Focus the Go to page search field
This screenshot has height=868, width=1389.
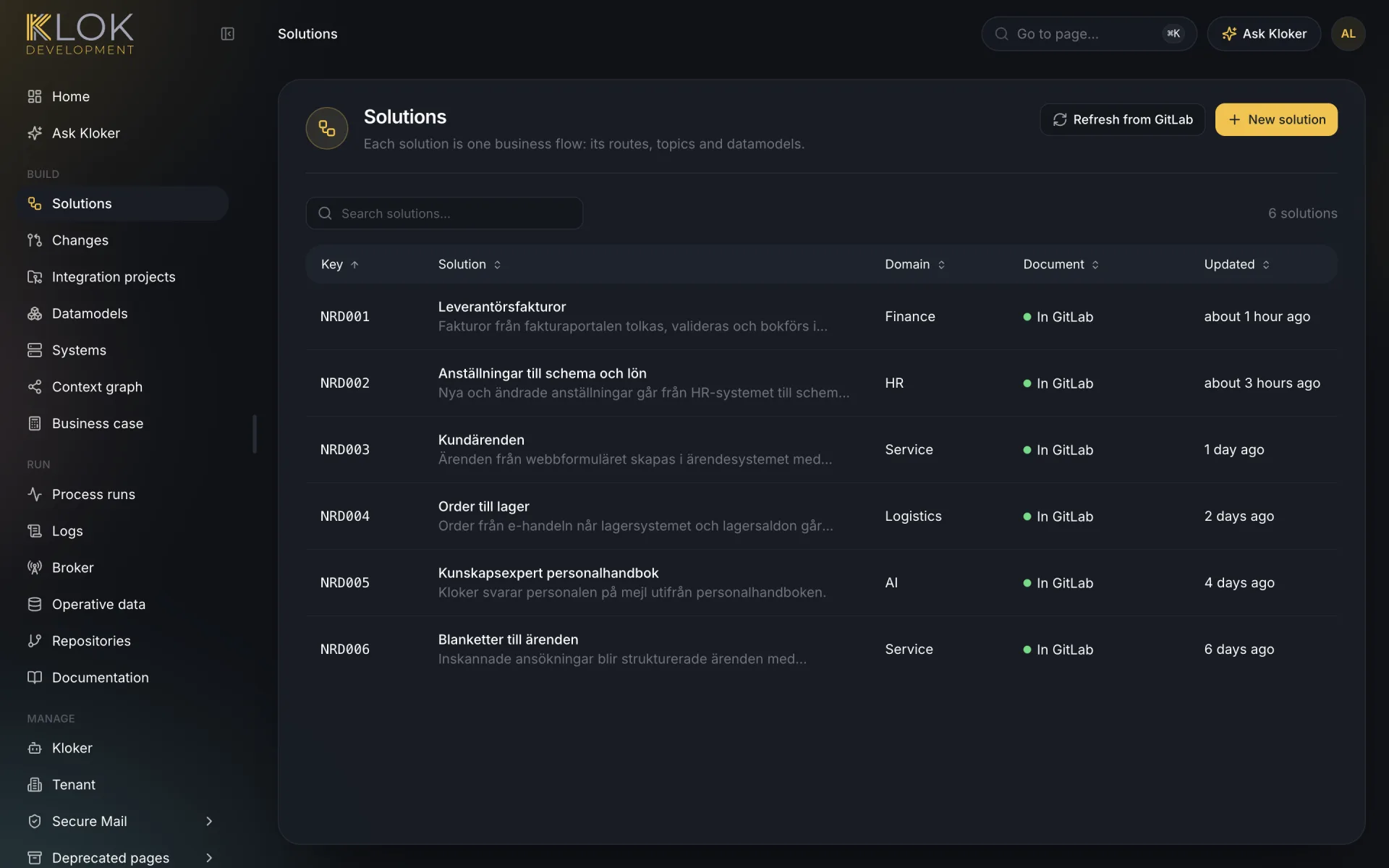[x=1089, y=34]
